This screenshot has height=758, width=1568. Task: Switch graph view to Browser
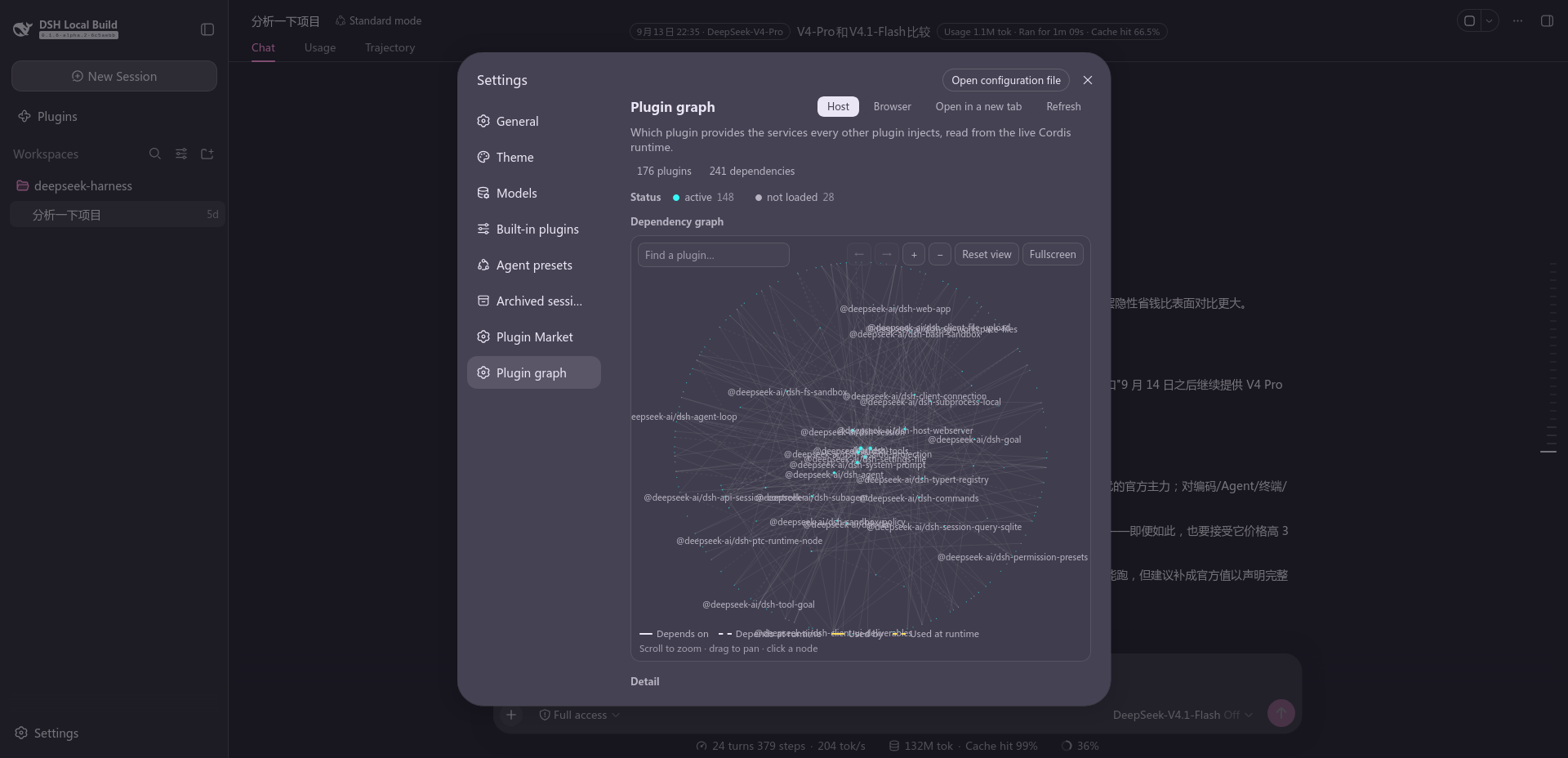[892, 106]
